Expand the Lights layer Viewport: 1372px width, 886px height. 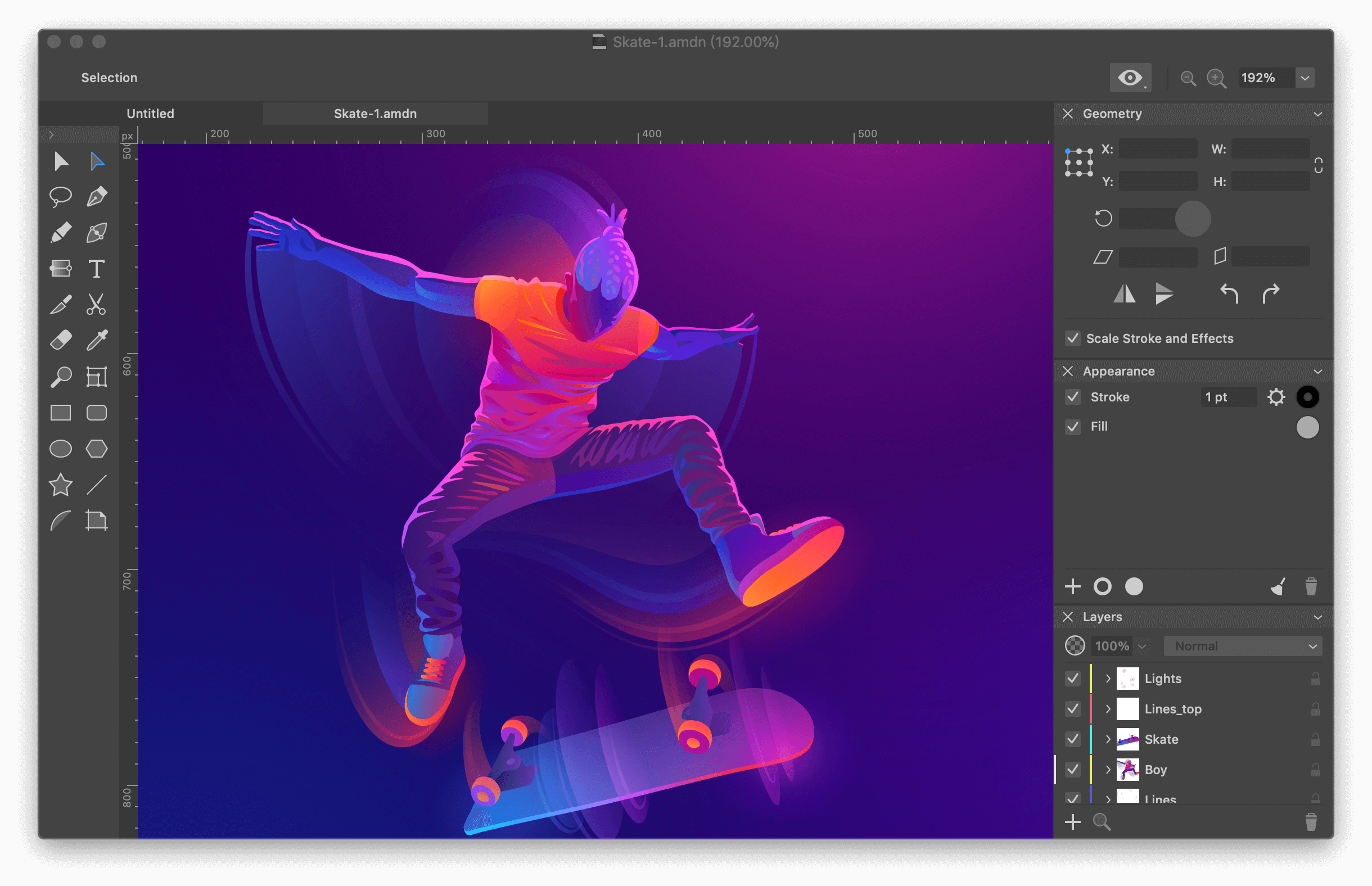[x=1107, y=679]
